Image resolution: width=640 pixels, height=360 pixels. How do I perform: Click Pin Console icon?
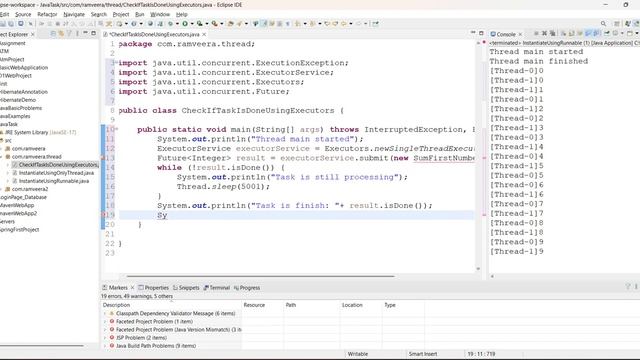point(607,33)
